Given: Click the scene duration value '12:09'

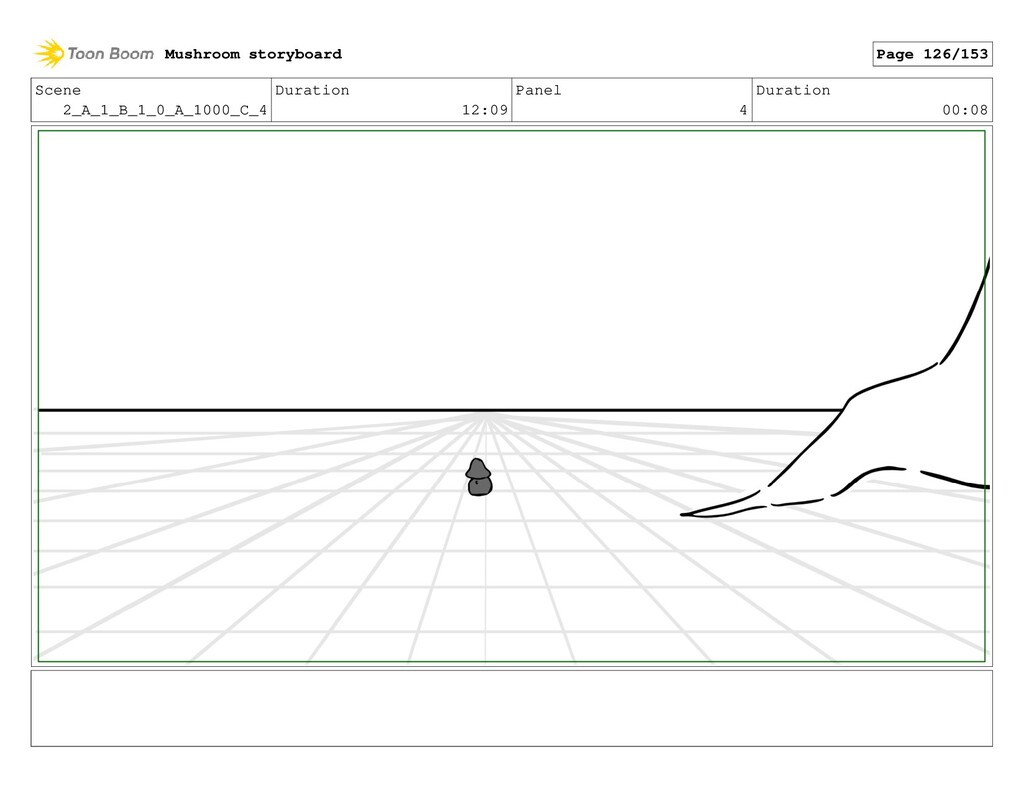Looking at the screenshot, I should pos(485,110).
